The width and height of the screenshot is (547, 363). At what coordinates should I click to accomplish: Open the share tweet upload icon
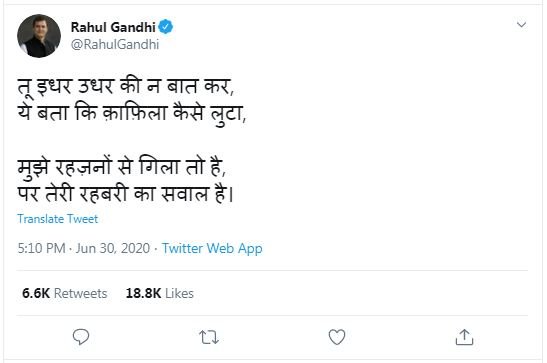(464, 337)
